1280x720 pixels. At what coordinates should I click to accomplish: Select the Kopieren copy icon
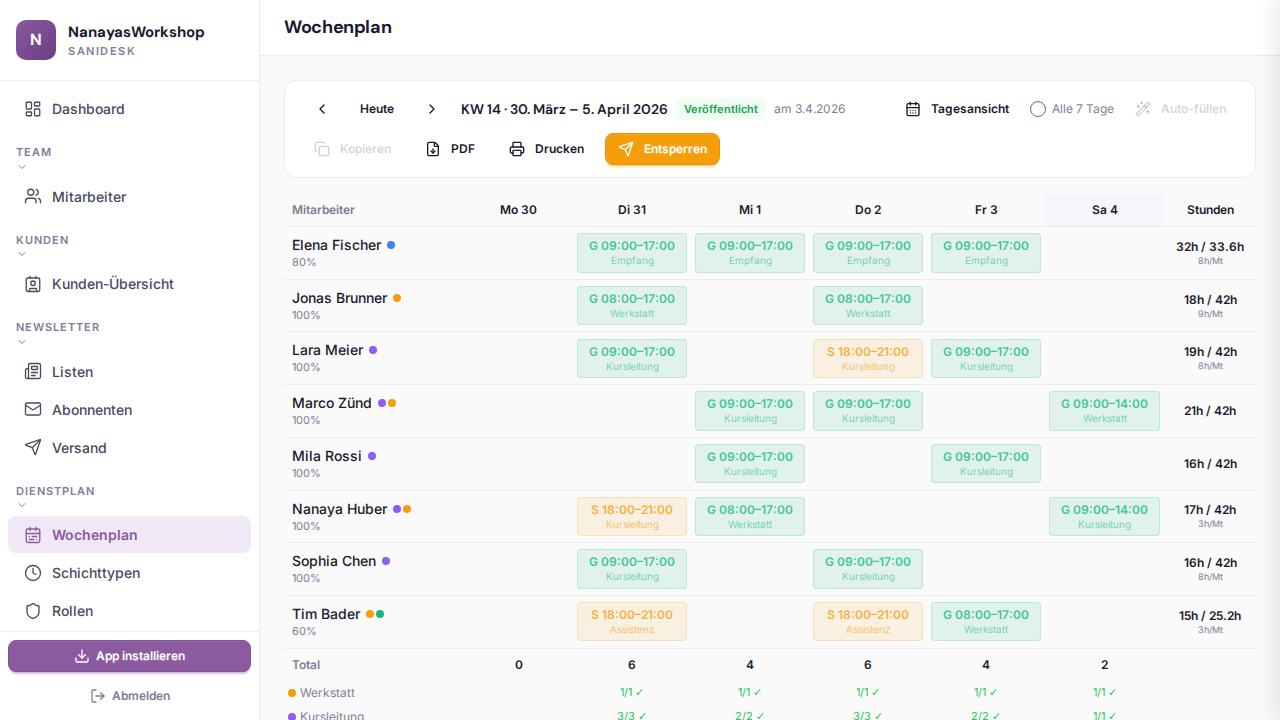(x=321, y=148)
